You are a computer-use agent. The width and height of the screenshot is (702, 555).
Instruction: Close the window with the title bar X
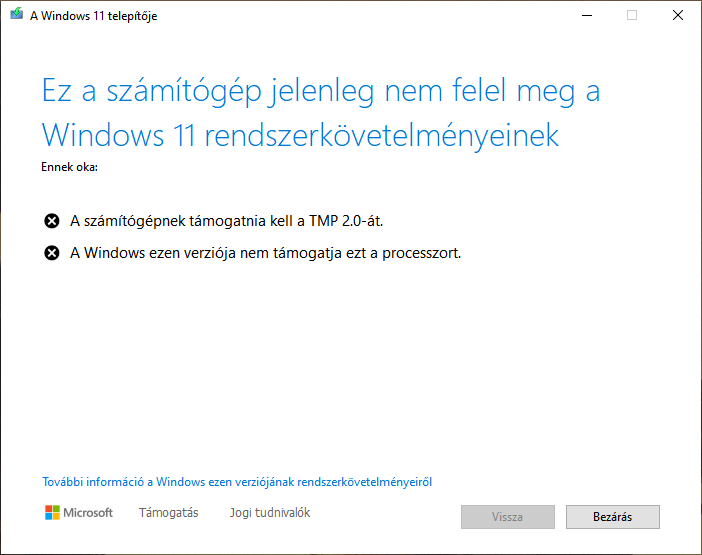click(x=678, y=15)
